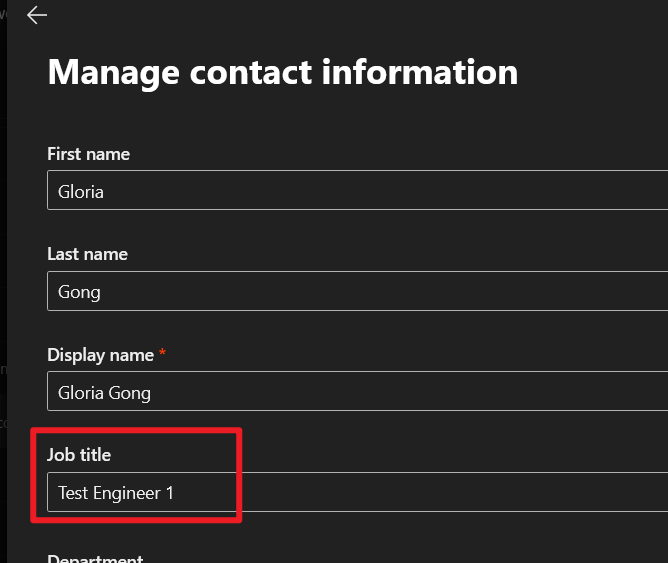Viewport: 668px width, 563px height.
Task: Click the 'Display name' label
Action: (100, 355)
